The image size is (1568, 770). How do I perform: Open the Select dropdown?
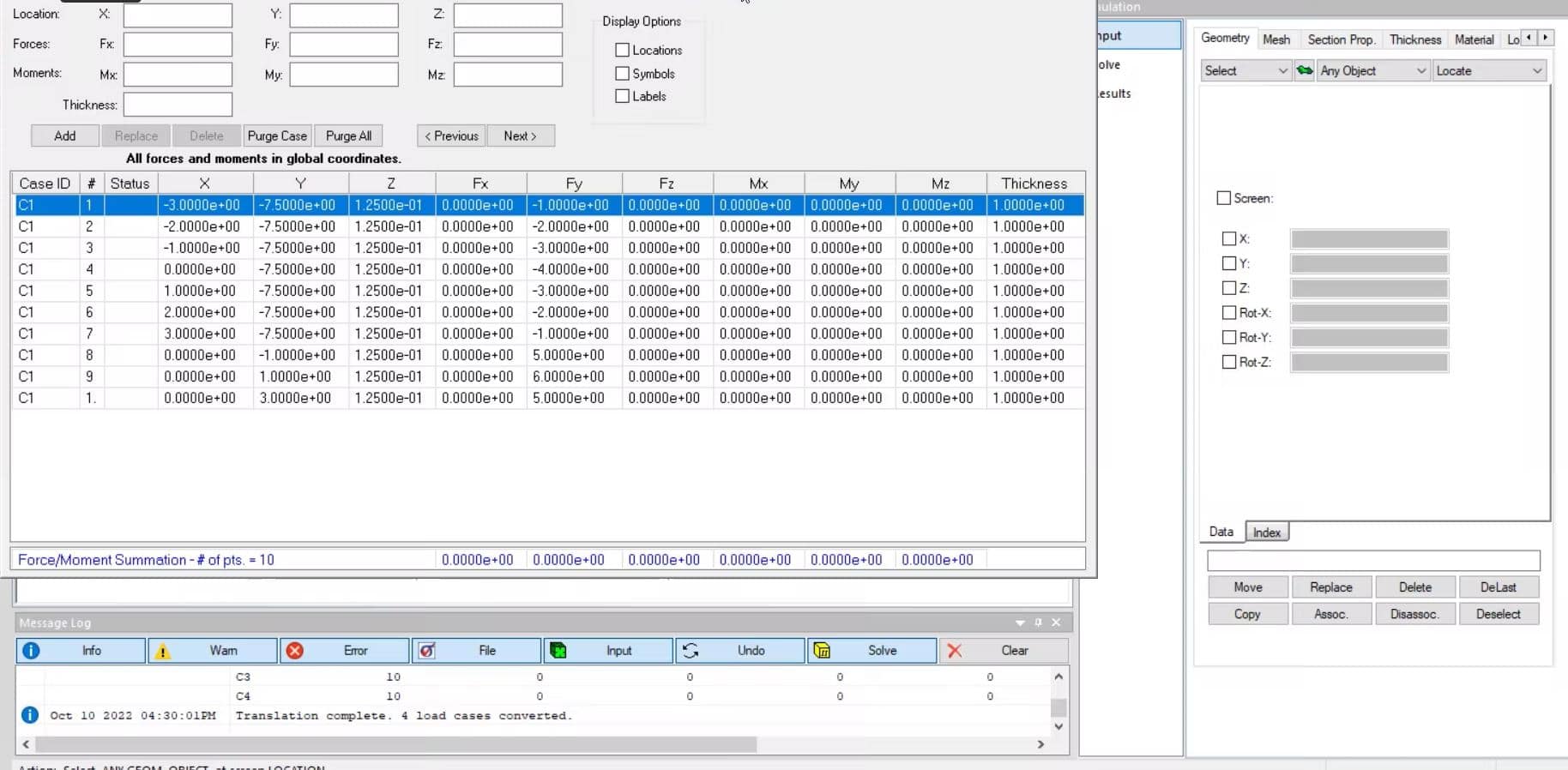tap(1245, 71)
